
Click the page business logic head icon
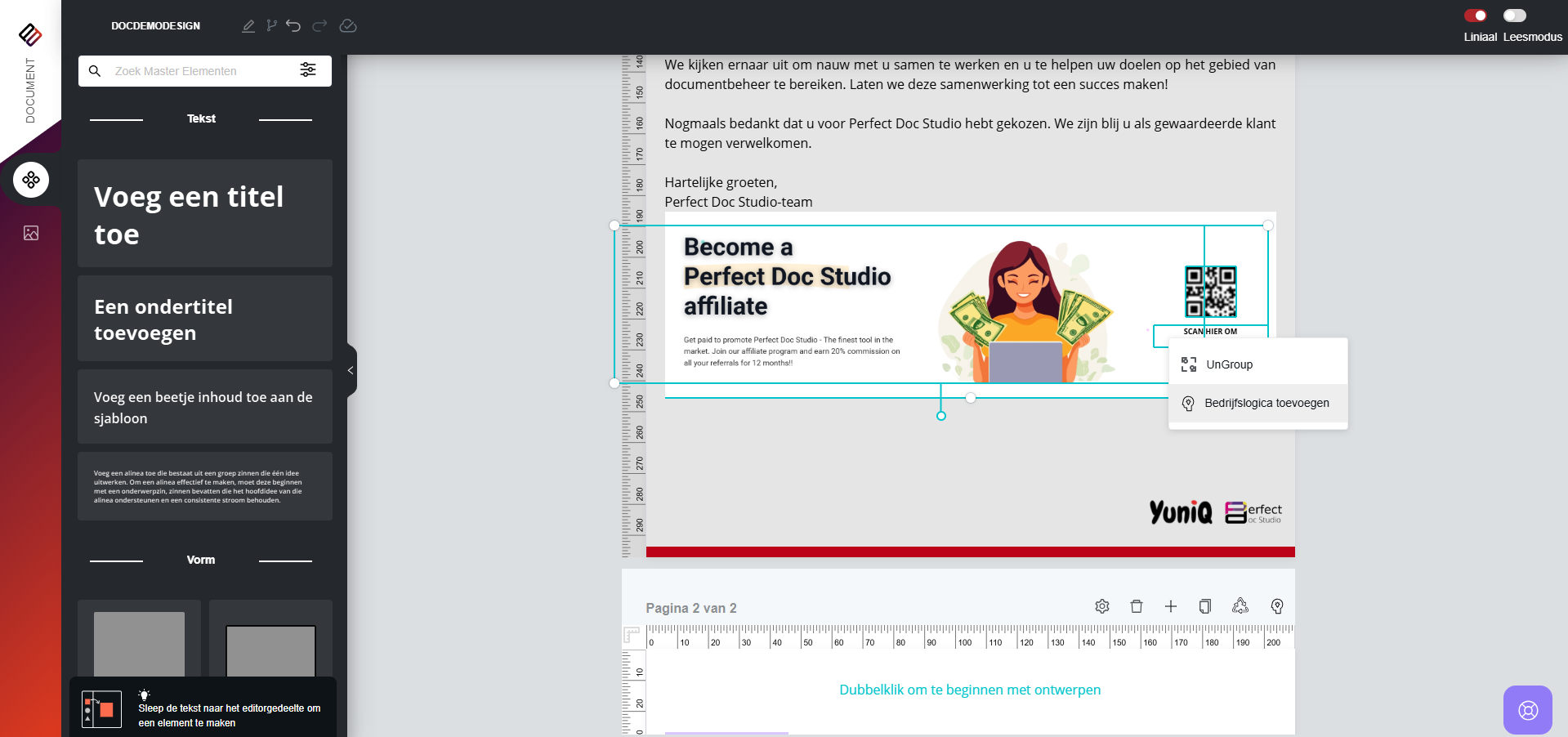click(x=1277, y=606)
